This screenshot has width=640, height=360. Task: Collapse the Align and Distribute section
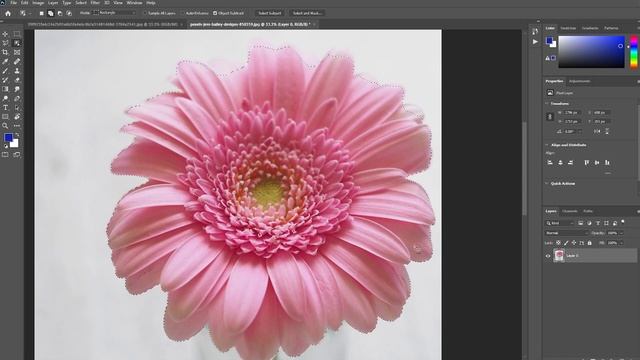(547, 145)
